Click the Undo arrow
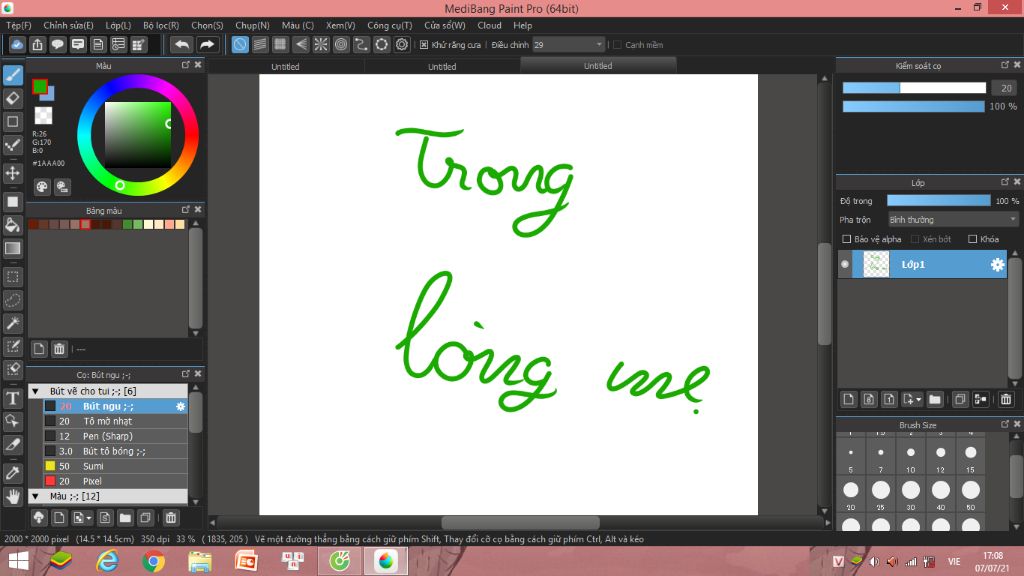The width and height of the screenshot is (1024, 576). pyautogui.click(x=181, y=44)
